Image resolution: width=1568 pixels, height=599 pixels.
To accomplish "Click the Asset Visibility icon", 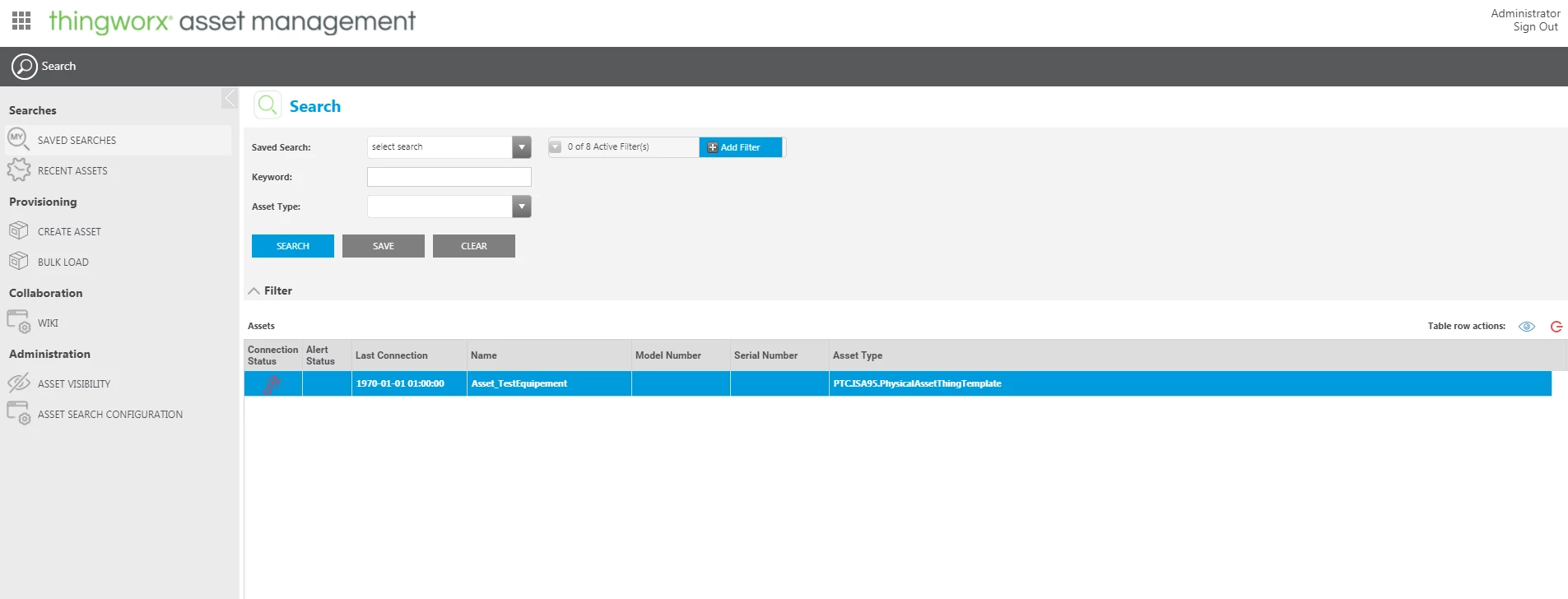I will click(18, 383).
